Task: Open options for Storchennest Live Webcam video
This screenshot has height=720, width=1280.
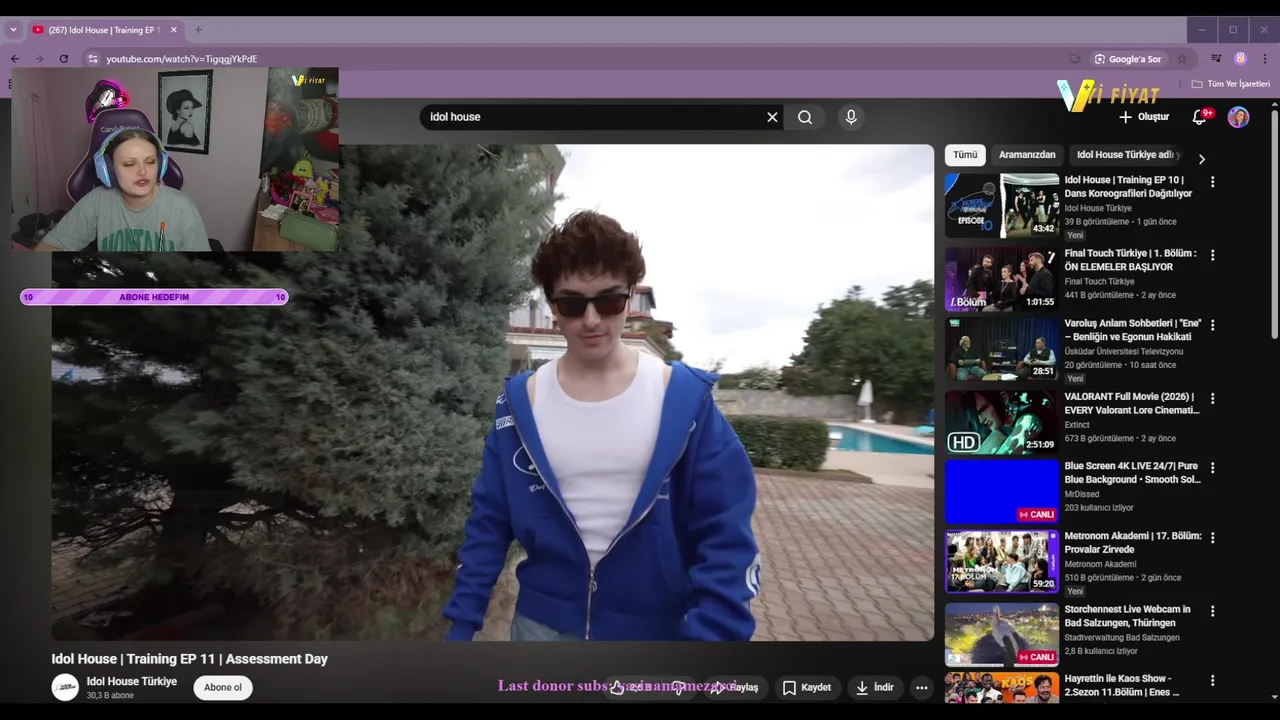Action: point(1213,611)
